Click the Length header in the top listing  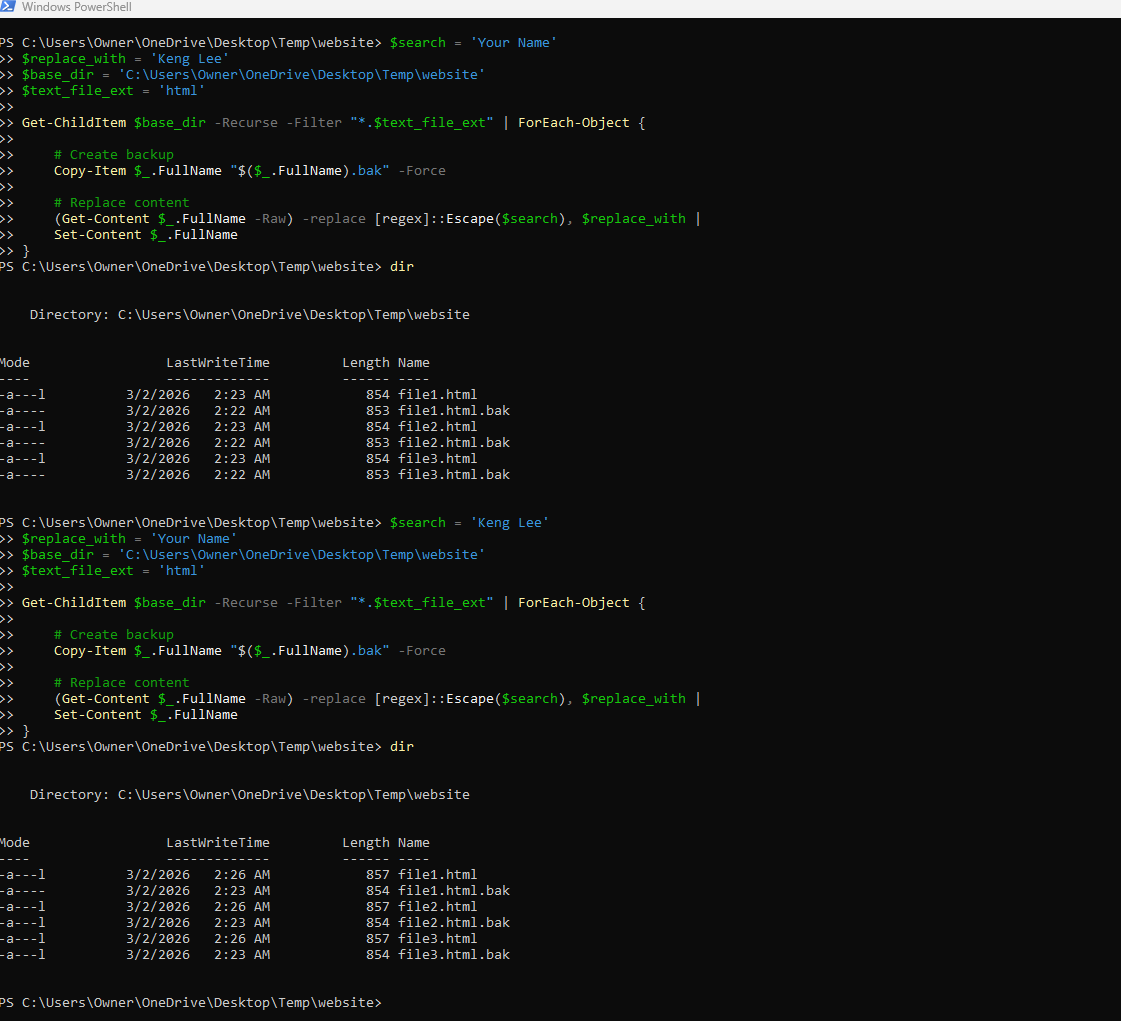365,363
